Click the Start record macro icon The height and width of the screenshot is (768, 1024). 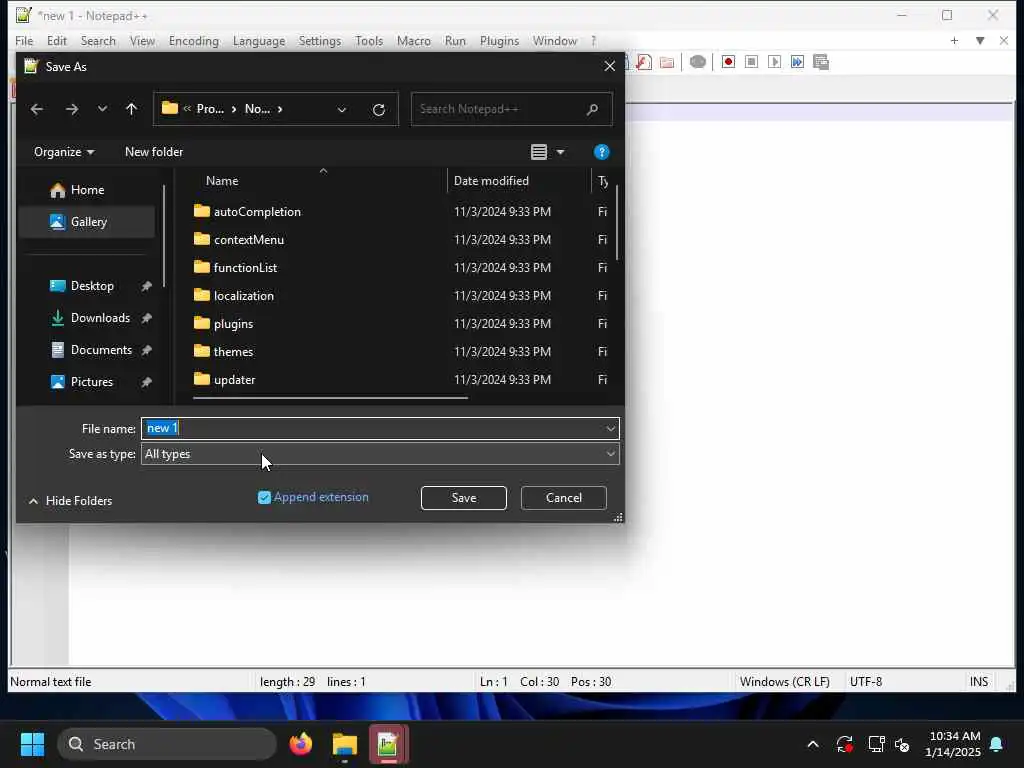(x=728, y=62)
